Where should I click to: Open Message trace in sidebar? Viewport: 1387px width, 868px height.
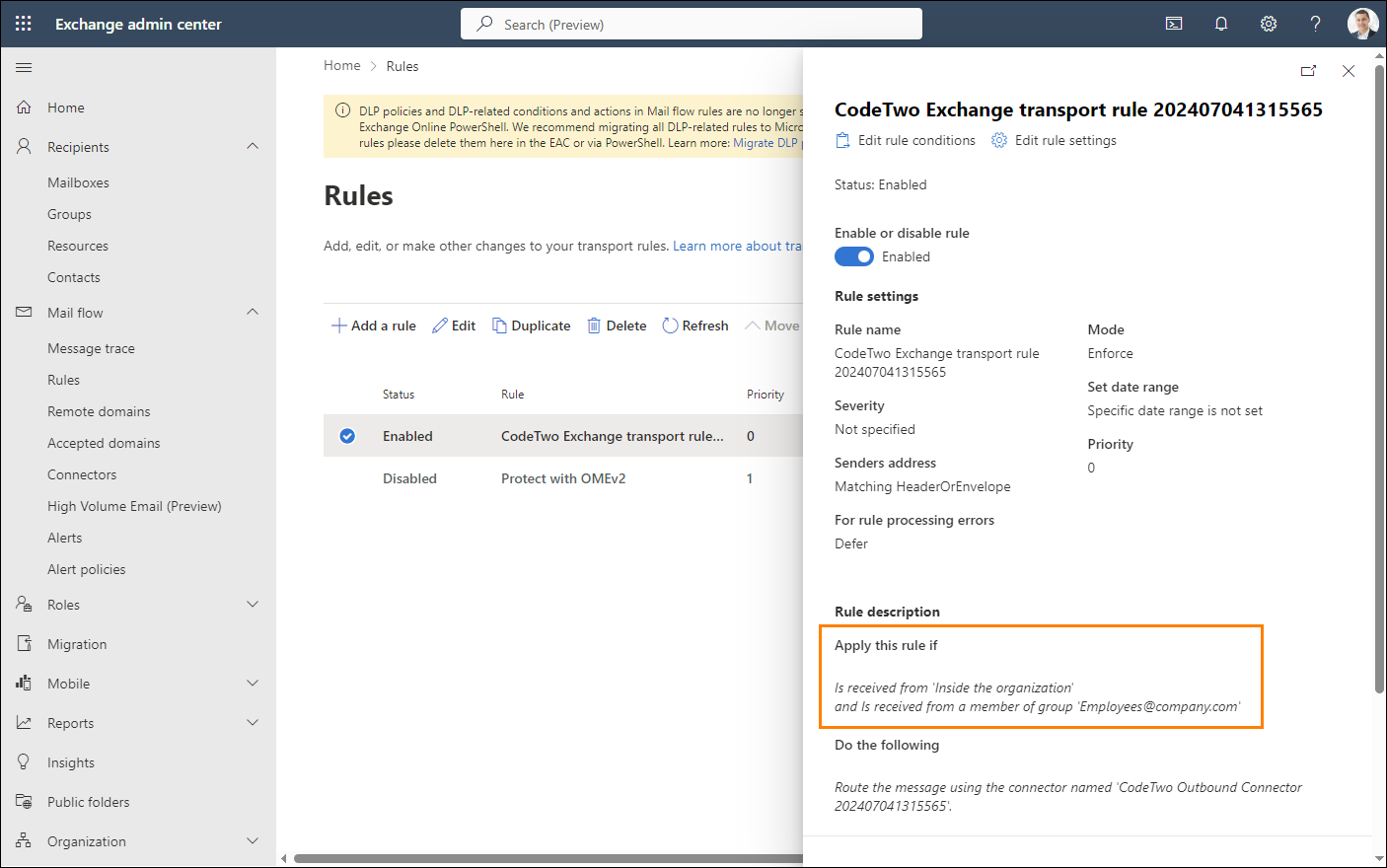click(x=91, y=348)
